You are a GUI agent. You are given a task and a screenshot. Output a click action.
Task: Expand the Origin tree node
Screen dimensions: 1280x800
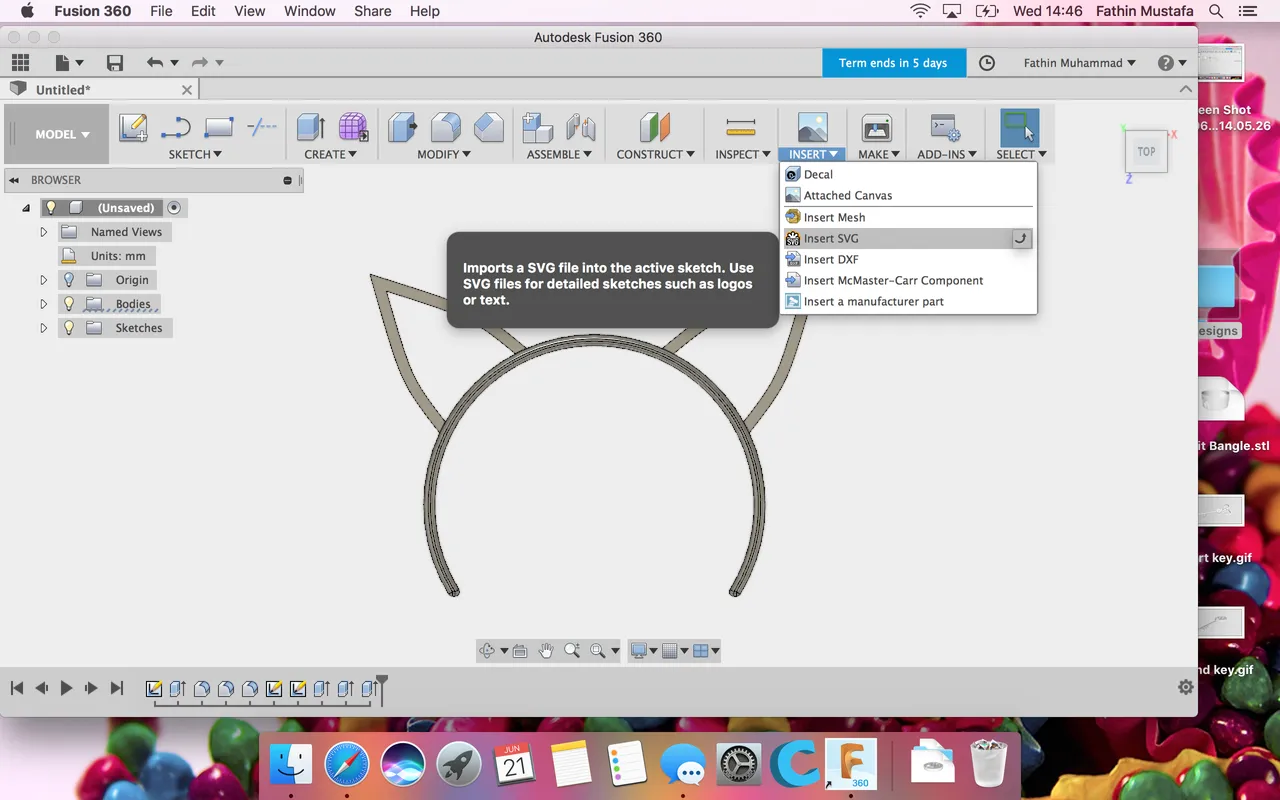point(43,280)
